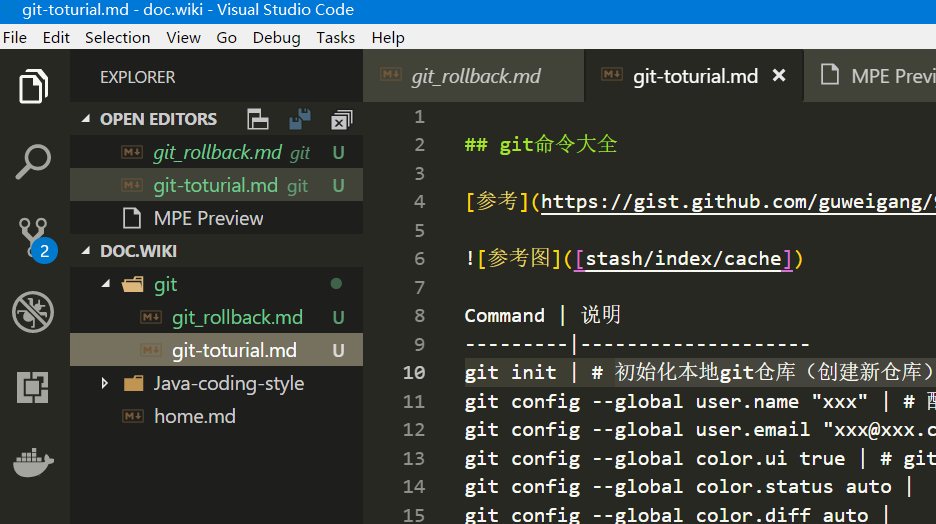Click the EXPLORER panel title
Screen dimensions: 936x524
click(138, 77)
